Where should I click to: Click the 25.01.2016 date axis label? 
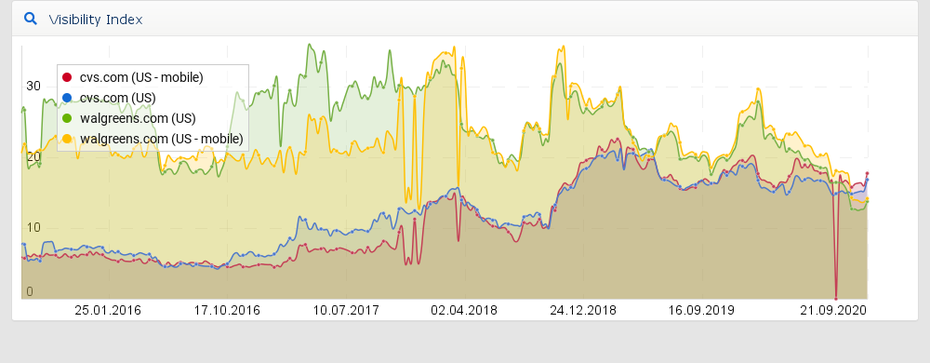tap(108, 310)
